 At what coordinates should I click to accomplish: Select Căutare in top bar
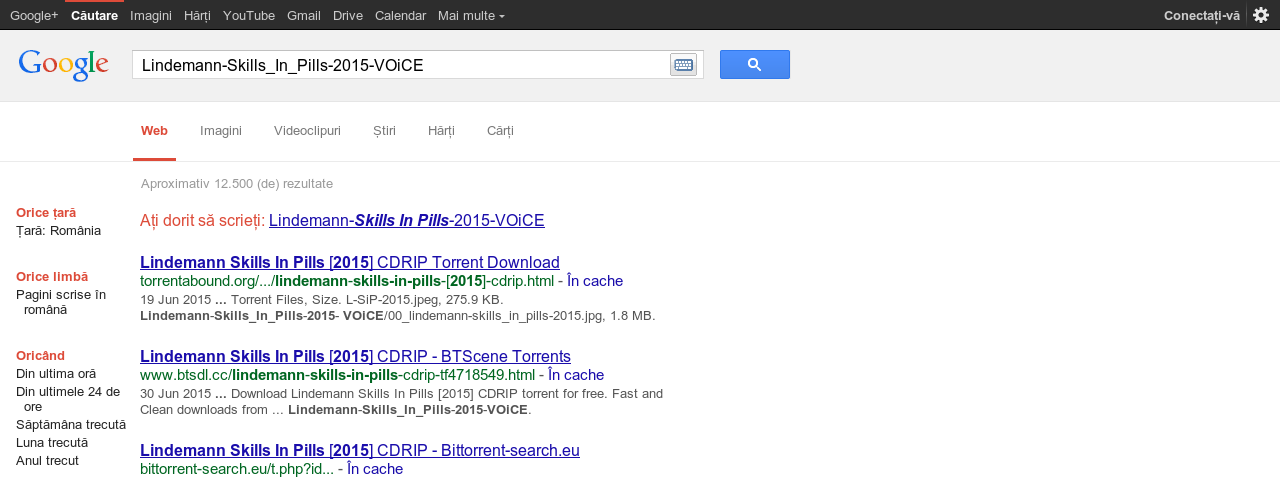94,15
